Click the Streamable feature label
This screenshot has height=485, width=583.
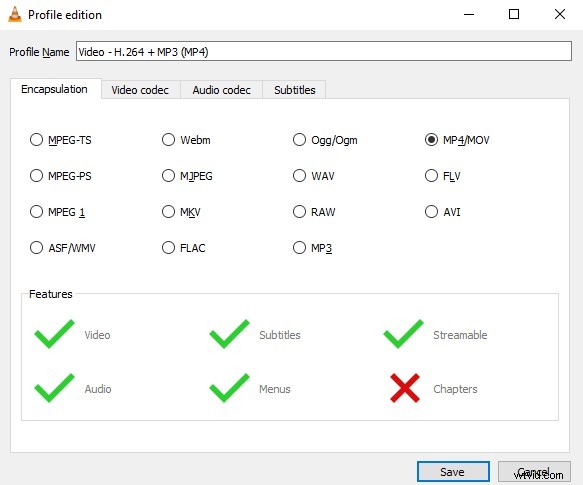coord(460,335)
